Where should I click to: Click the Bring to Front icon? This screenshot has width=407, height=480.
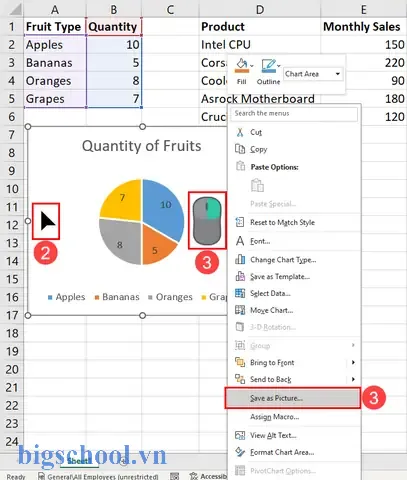pyautogui.click(x=240, y=362)
